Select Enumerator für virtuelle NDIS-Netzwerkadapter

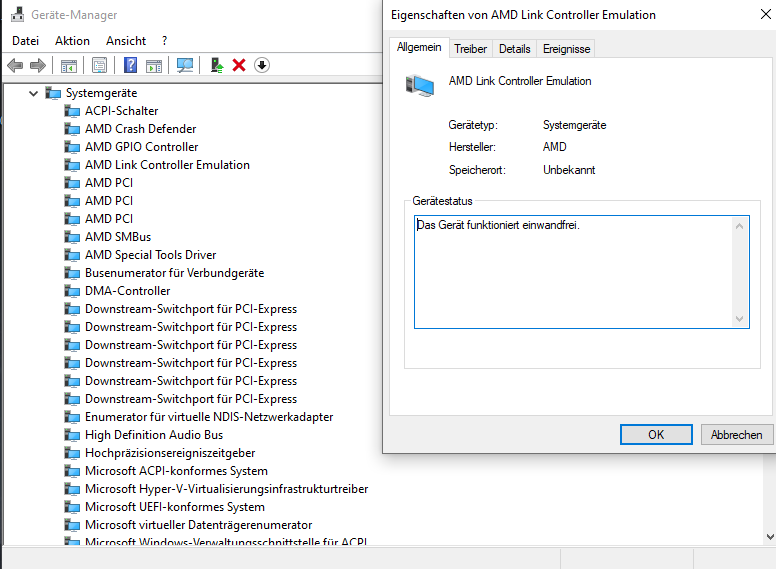click(209, 417)
